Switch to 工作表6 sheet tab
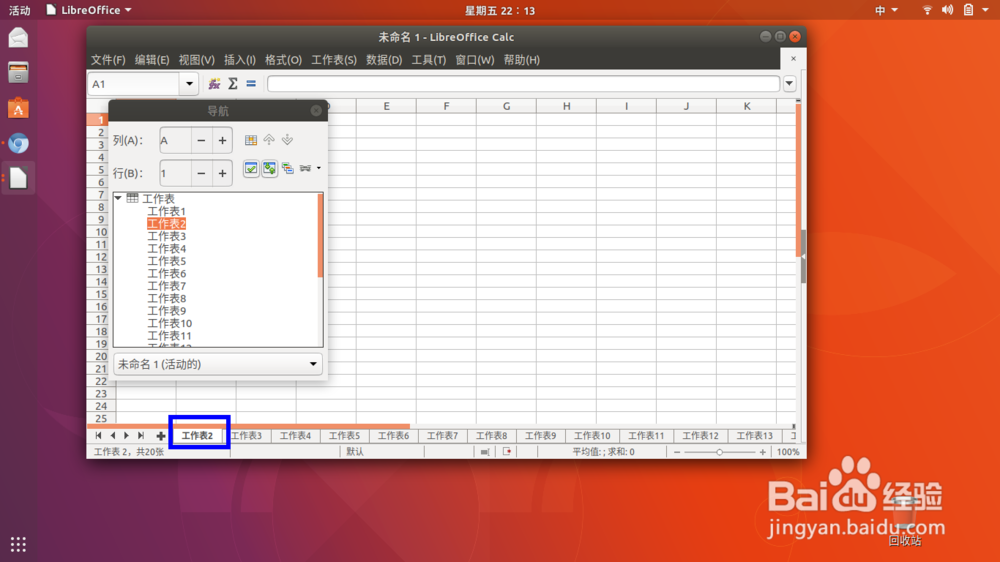 (393, 436)
